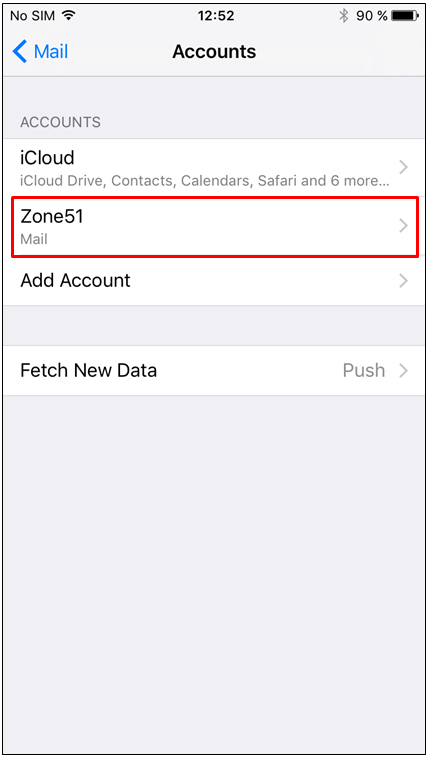Tap the Accounts title in navigation bar
The width and height of the screenshot is (428, 758).
(214, 51)
